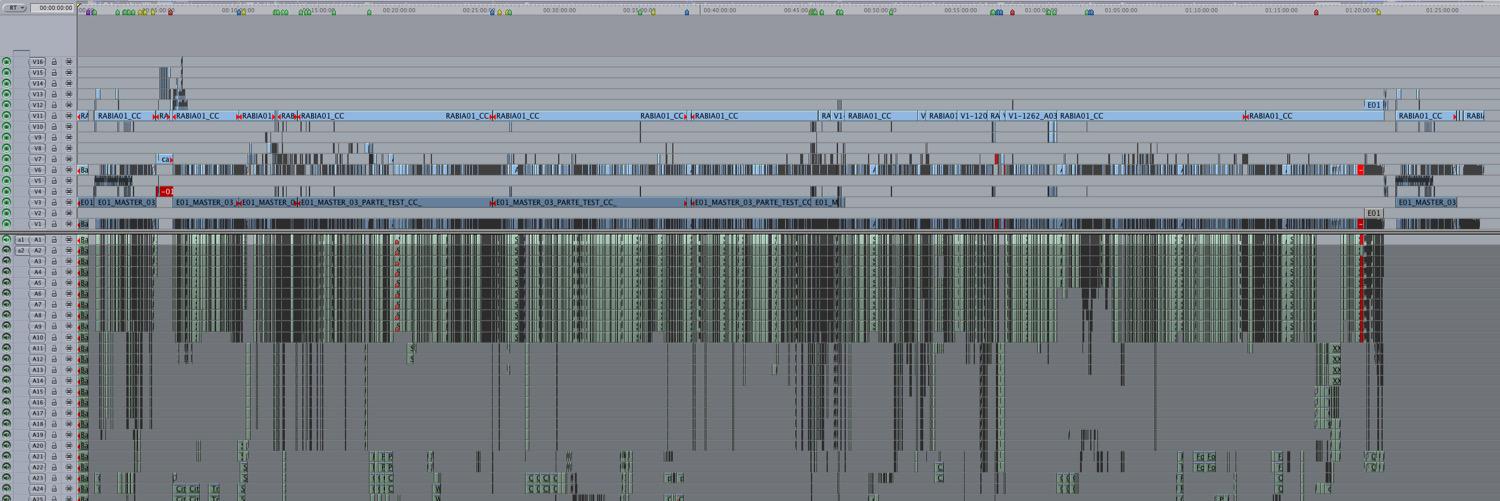
Task: Toggle Auto Select for audio track A15
Action: pyautogui.click(x=69, y=392)
